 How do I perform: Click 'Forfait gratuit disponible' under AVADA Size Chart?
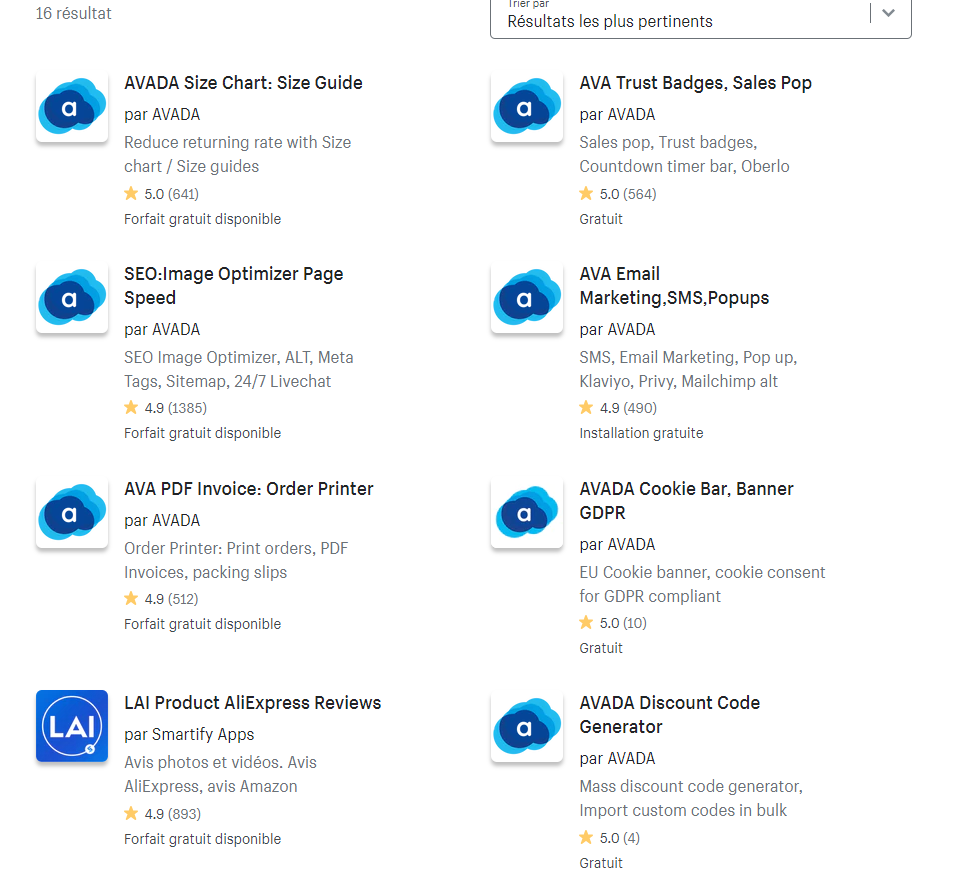pos(203,219)
